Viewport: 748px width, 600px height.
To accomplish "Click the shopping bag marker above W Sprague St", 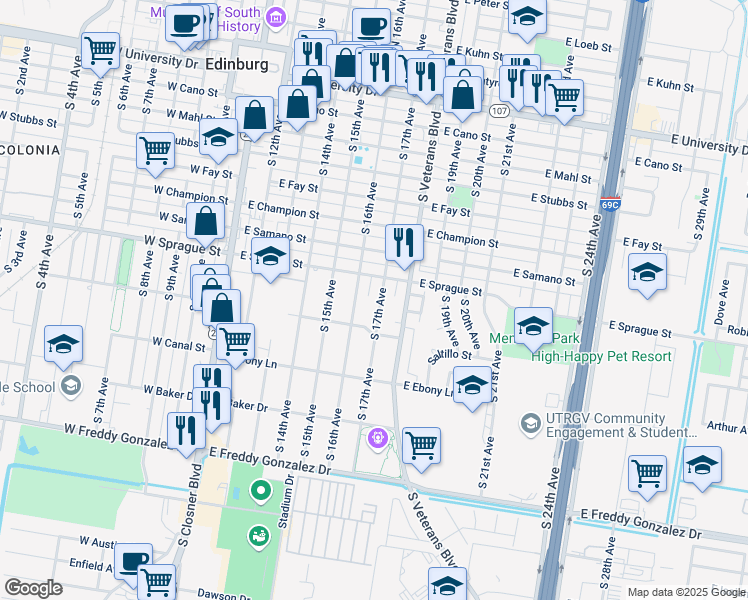I will tap(205, 222).
